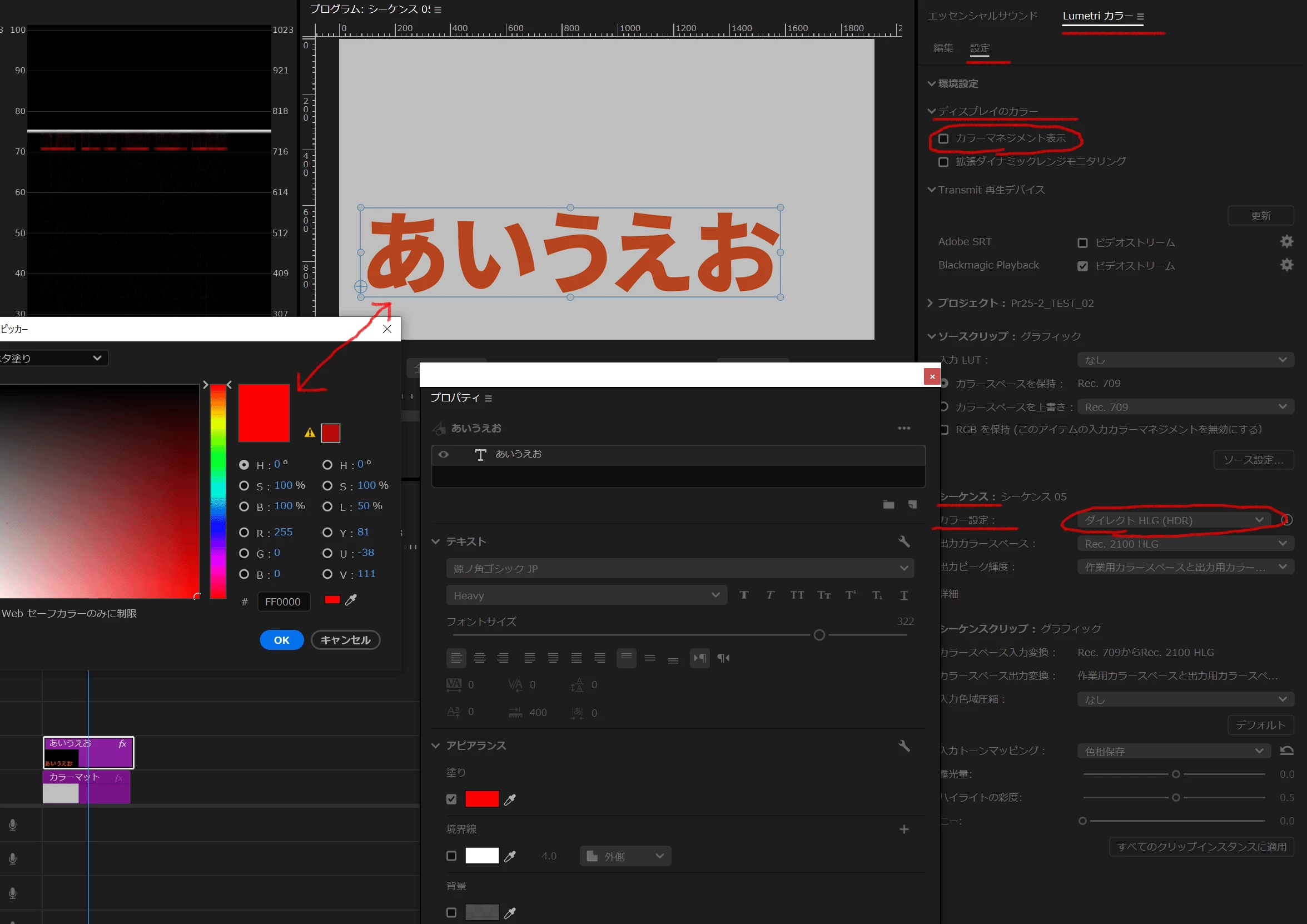Enable カラーマネジメント表示 checkbox
Image resolution: width=1307 pixels, height=924 pixels.
click(943, 138)
